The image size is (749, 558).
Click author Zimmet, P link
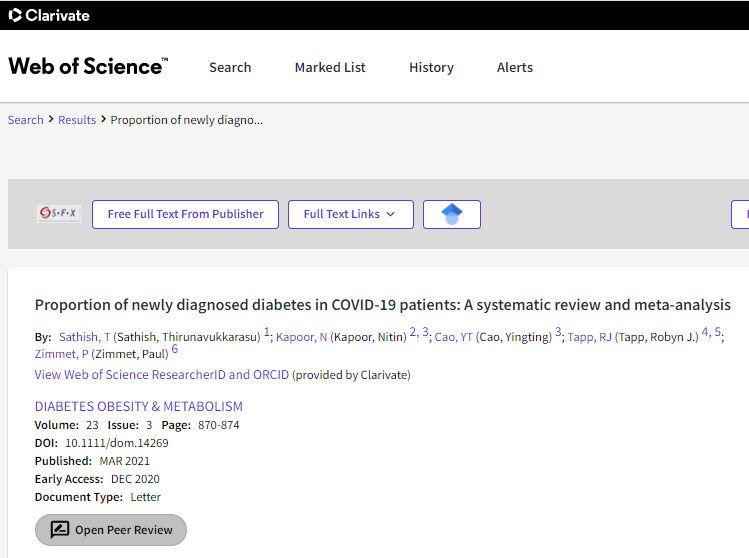click(61, 353)
